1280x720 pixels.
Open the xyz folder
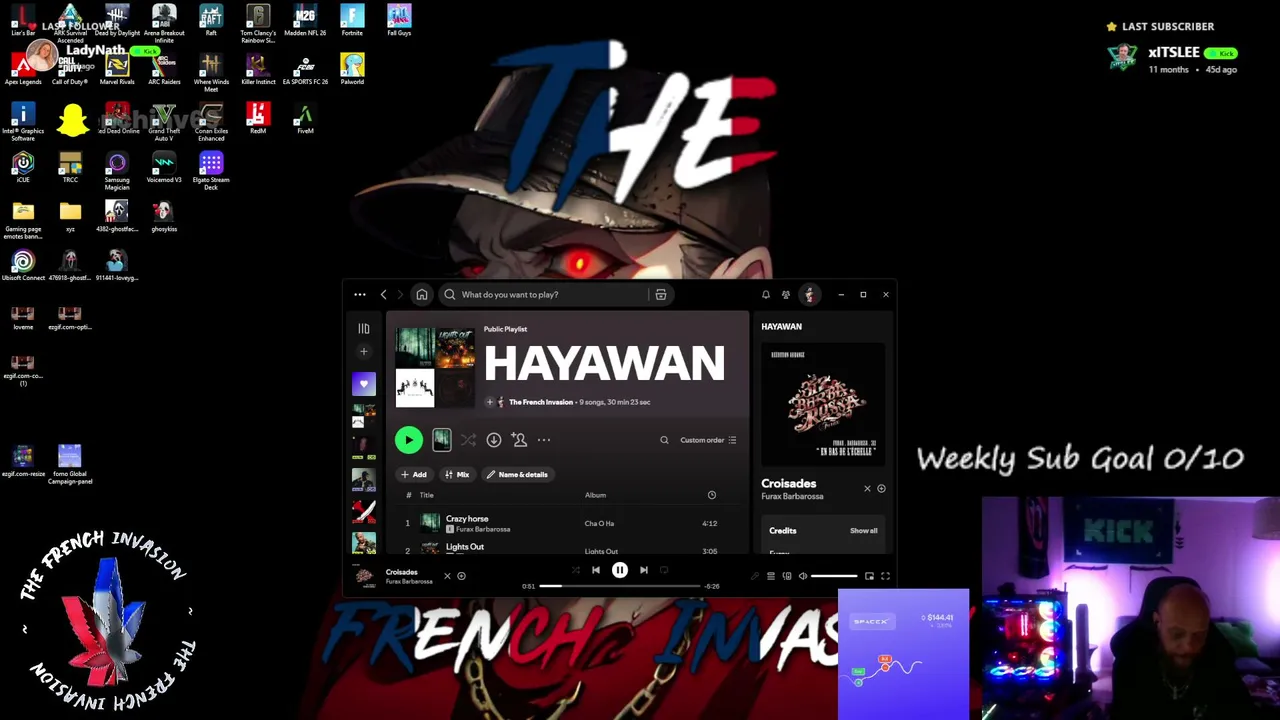(70, 216)
